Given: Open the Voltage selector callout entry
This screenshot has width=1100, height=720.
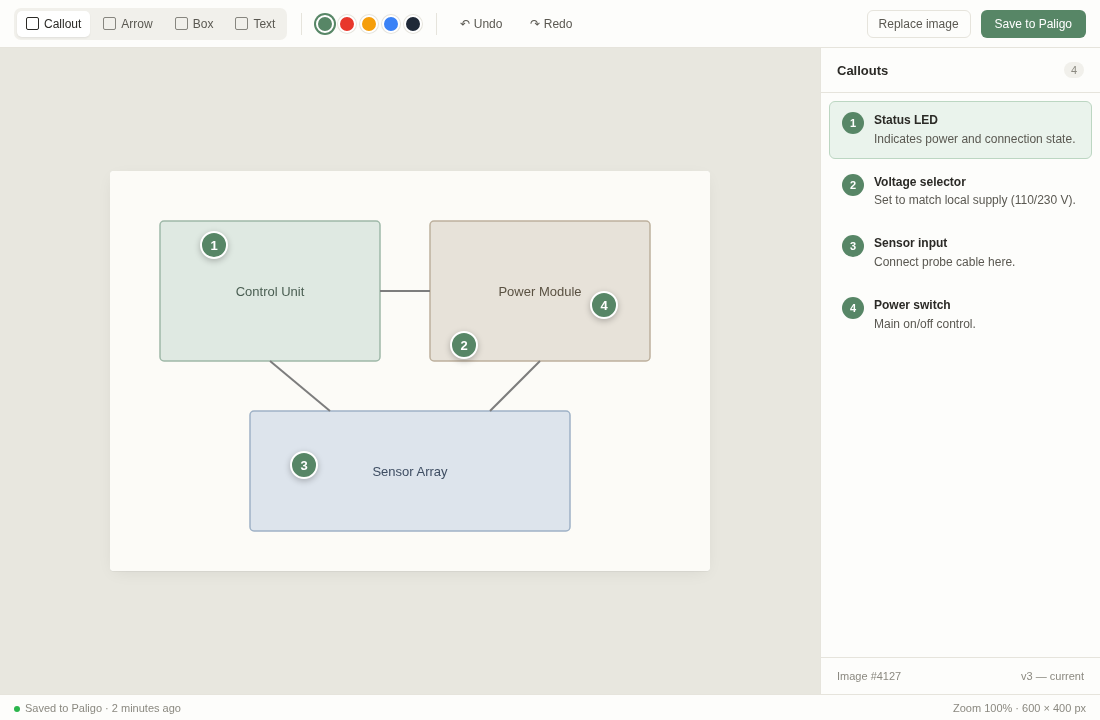Looking at the screenshot, I should tap(960, 191).
